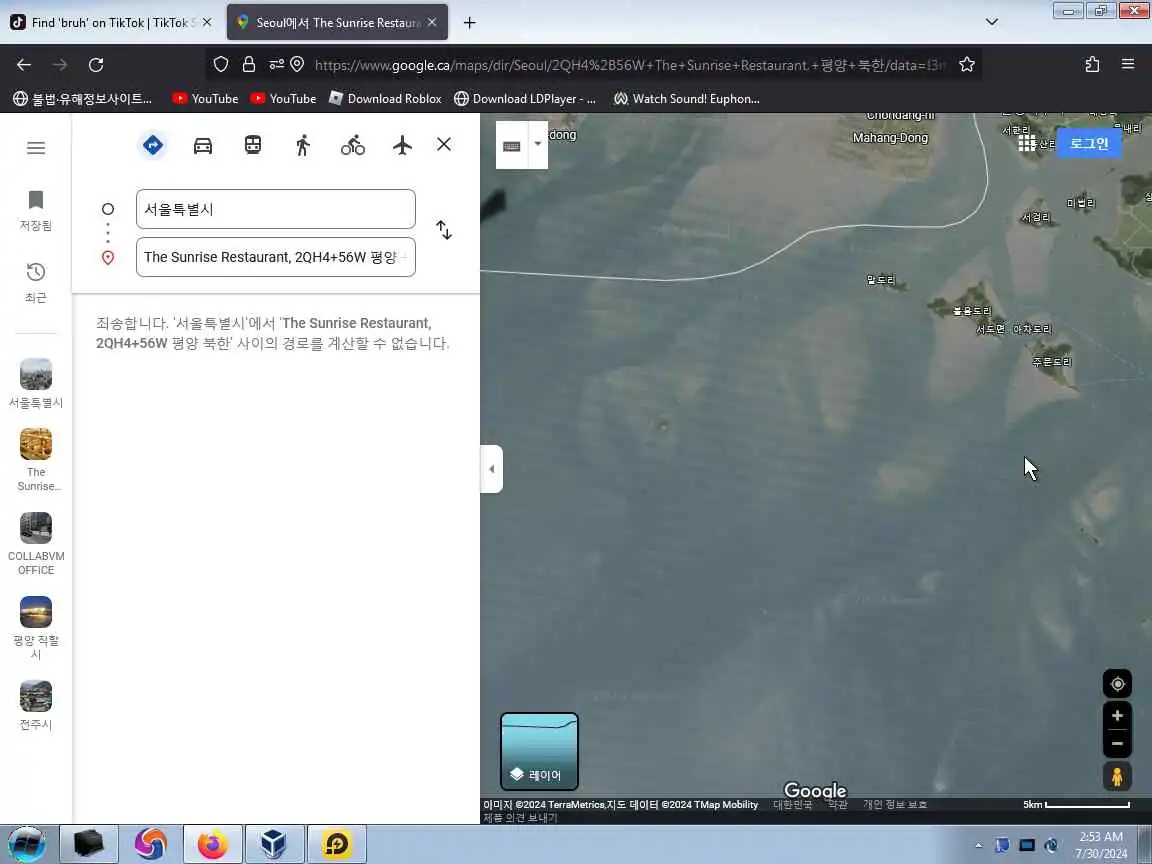
Task: Click the 로그인 sign-in button
Action: click(1089, 143)
